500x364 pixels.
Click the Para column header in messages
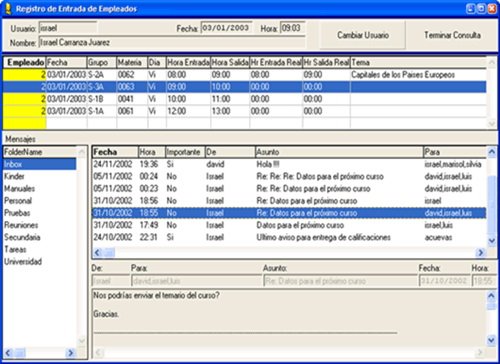455,152
